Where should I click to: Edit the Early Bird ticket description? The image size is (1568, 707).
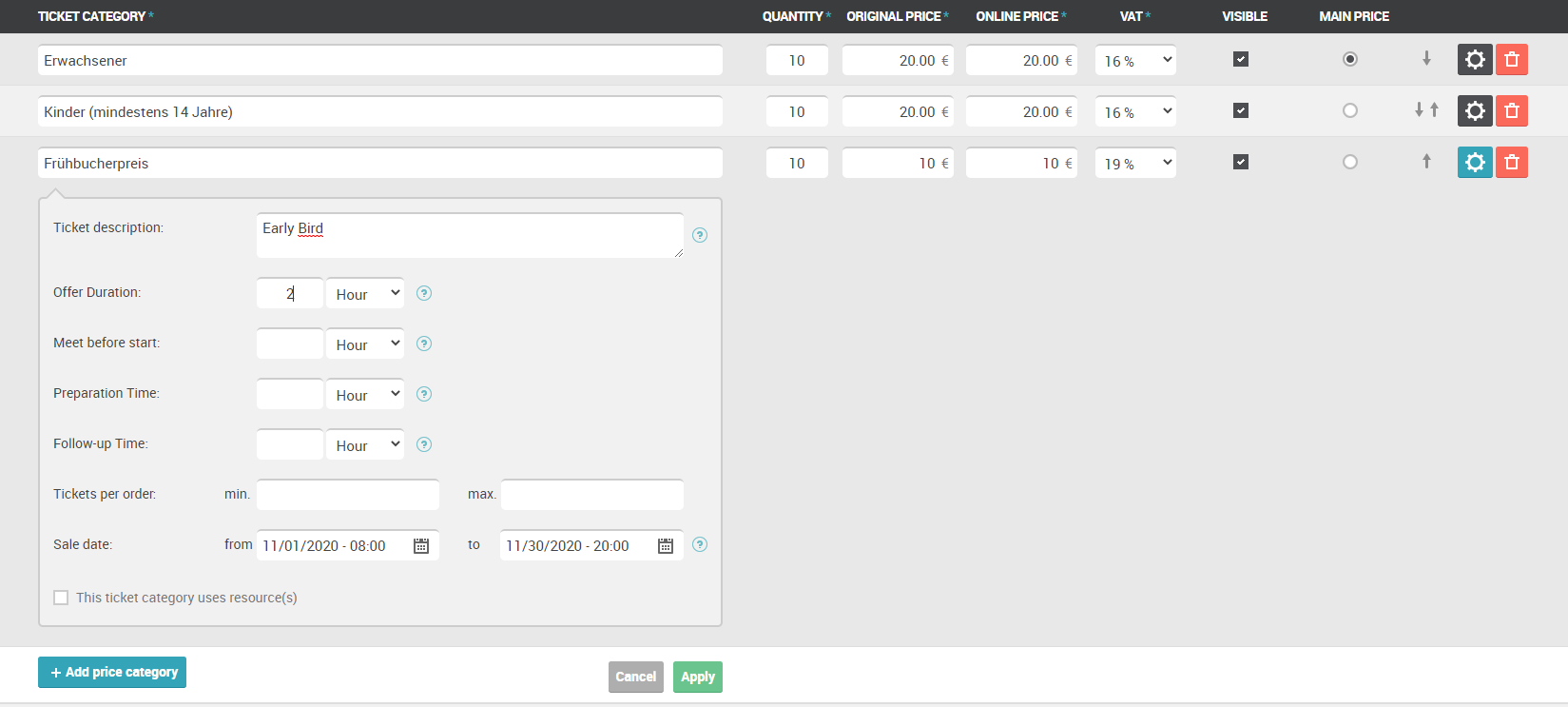pyautogui.click(x=470, y=235)
